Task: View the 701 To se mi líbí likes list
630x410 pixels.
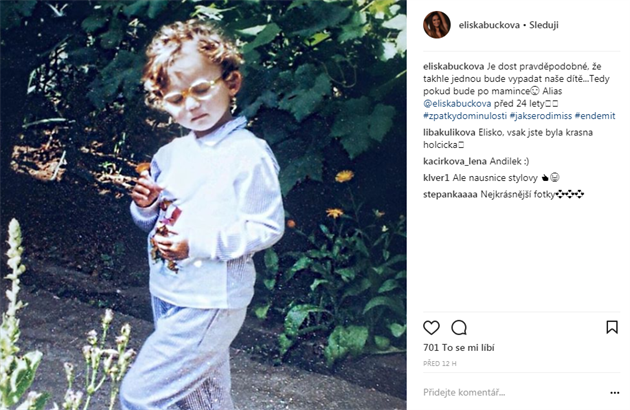Action: click(x=459, y=348)
